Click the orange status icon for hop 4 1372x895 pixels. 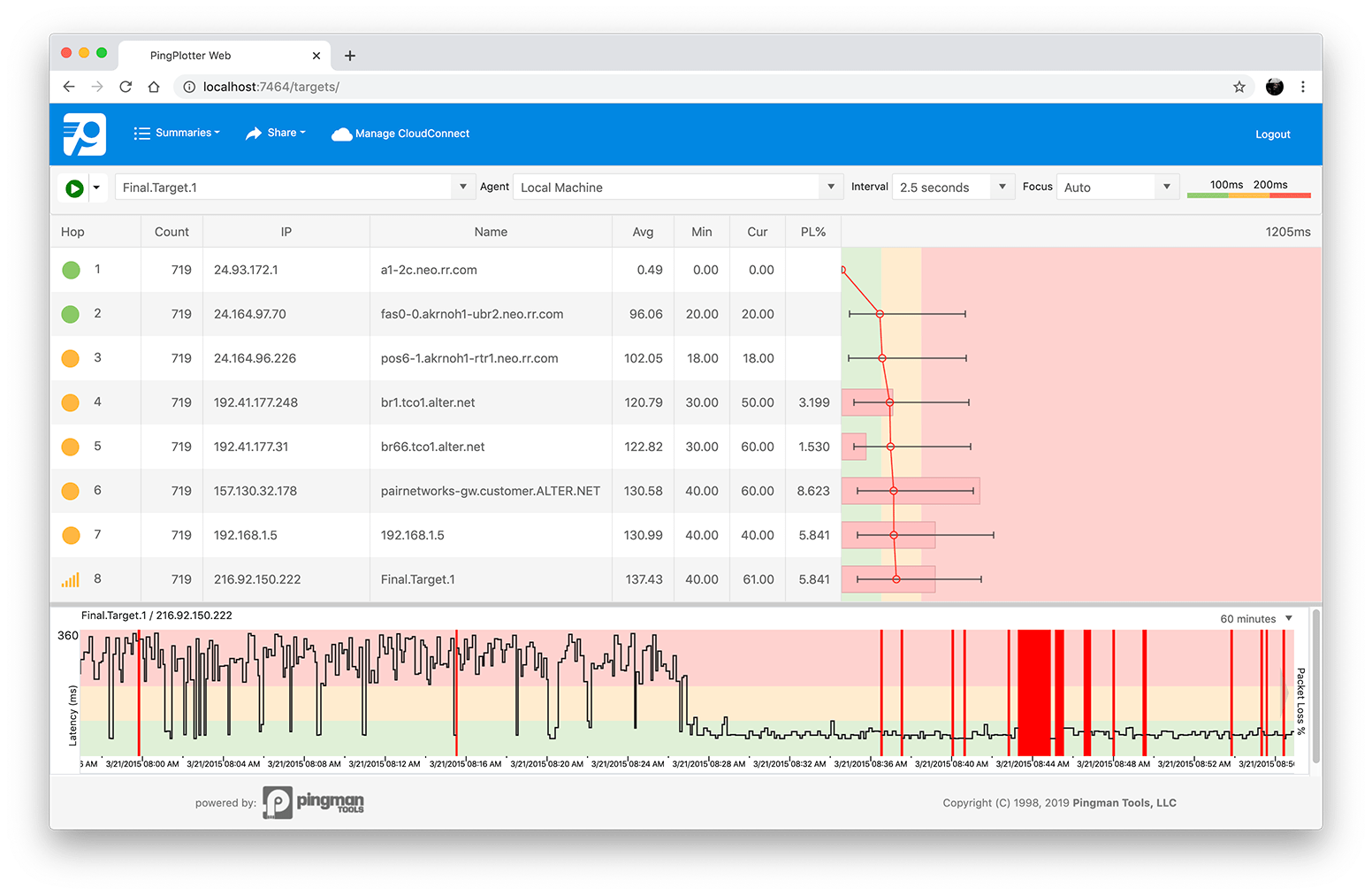(x=71, y=403)
